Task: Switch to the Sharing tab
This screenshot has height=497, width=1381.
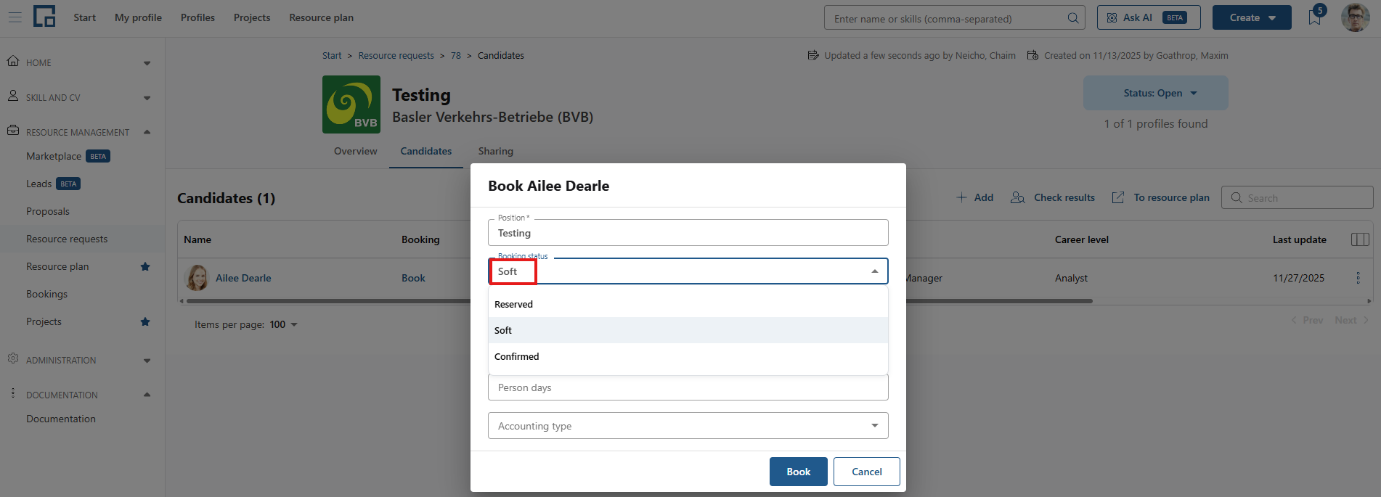Action: pyautogui.click(x=495, y=151)
